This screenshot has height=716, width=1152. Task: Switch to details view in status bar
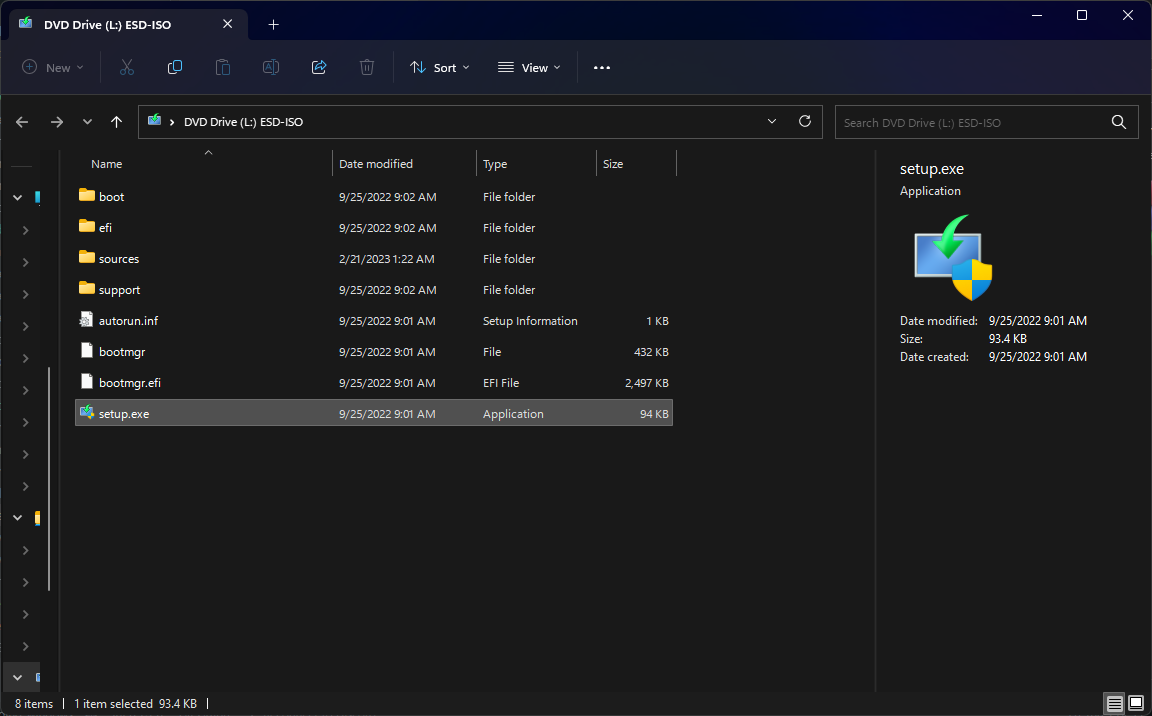pos(1115,704)
